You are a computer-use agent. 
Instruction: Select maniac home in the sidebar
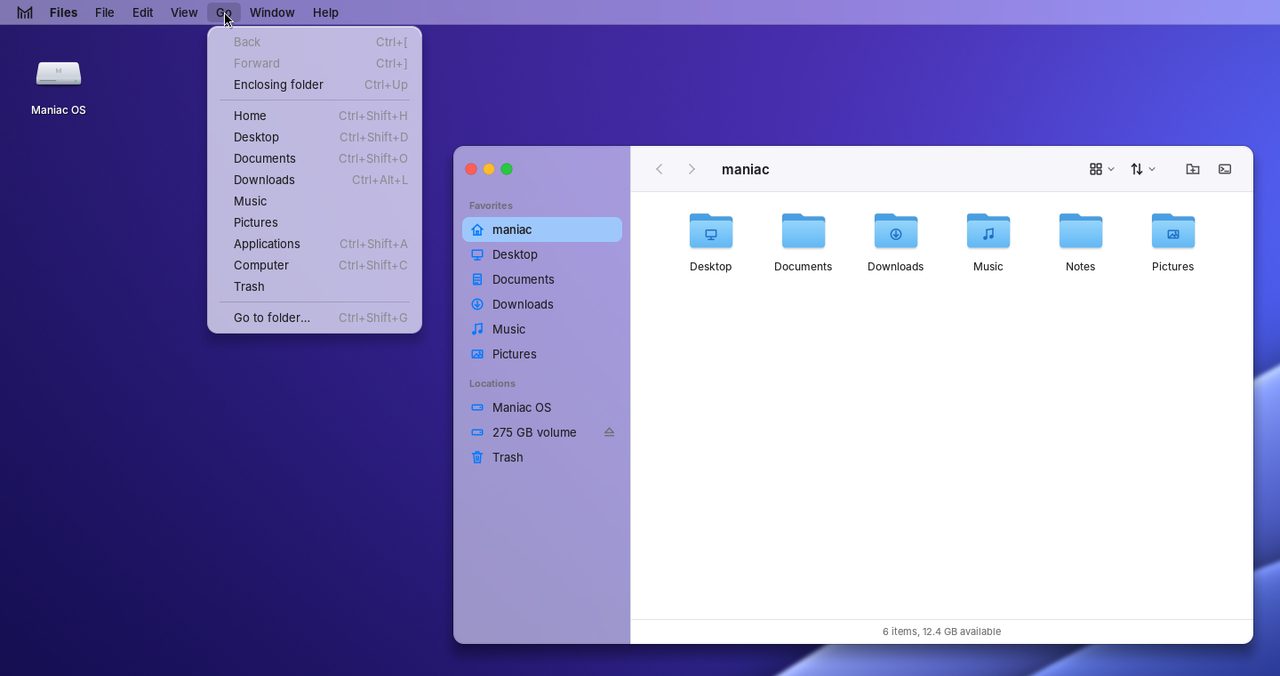(x=542, y=230)
